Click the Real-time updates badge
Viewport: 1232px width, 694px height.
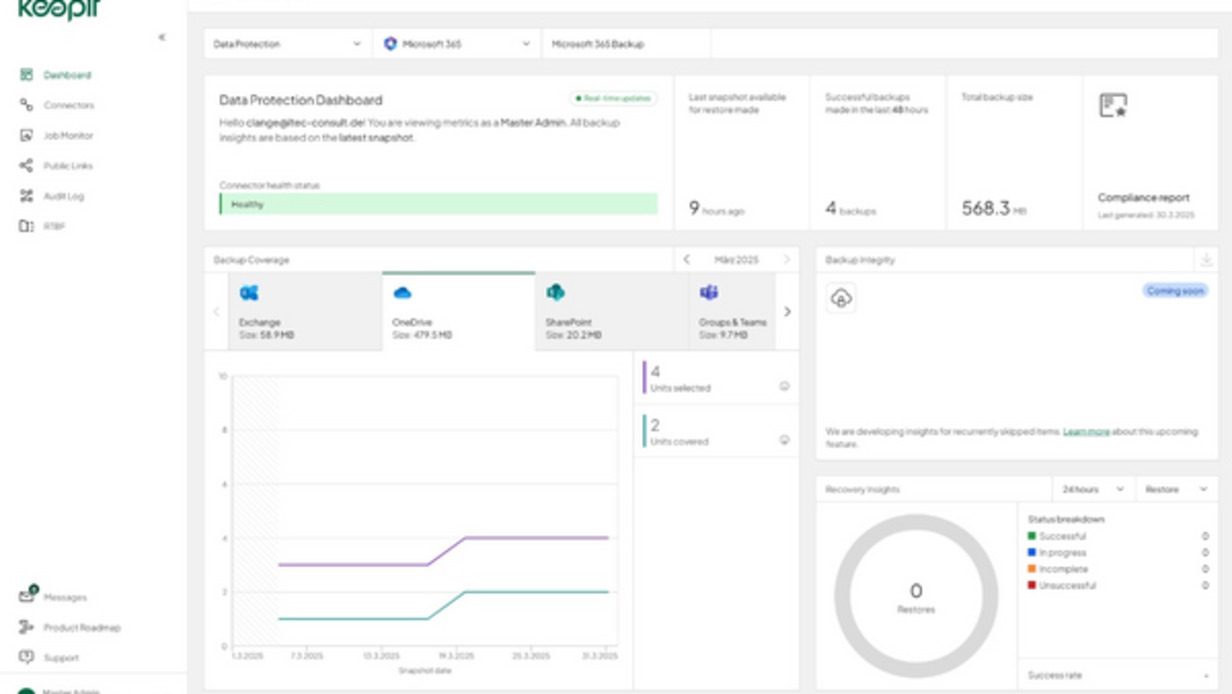pyautogui.click(x=614, y=98)
